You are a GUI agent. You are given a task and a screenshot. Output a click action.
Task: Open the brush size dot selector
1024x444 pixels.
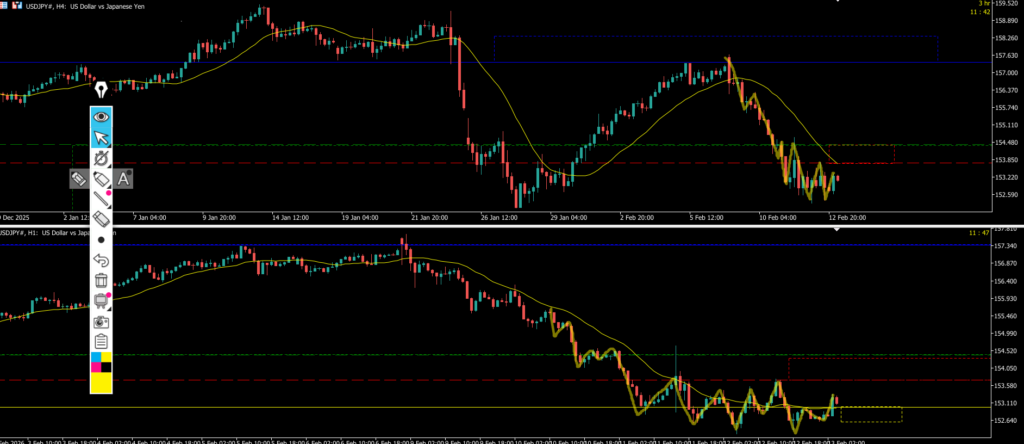(101, 241)
